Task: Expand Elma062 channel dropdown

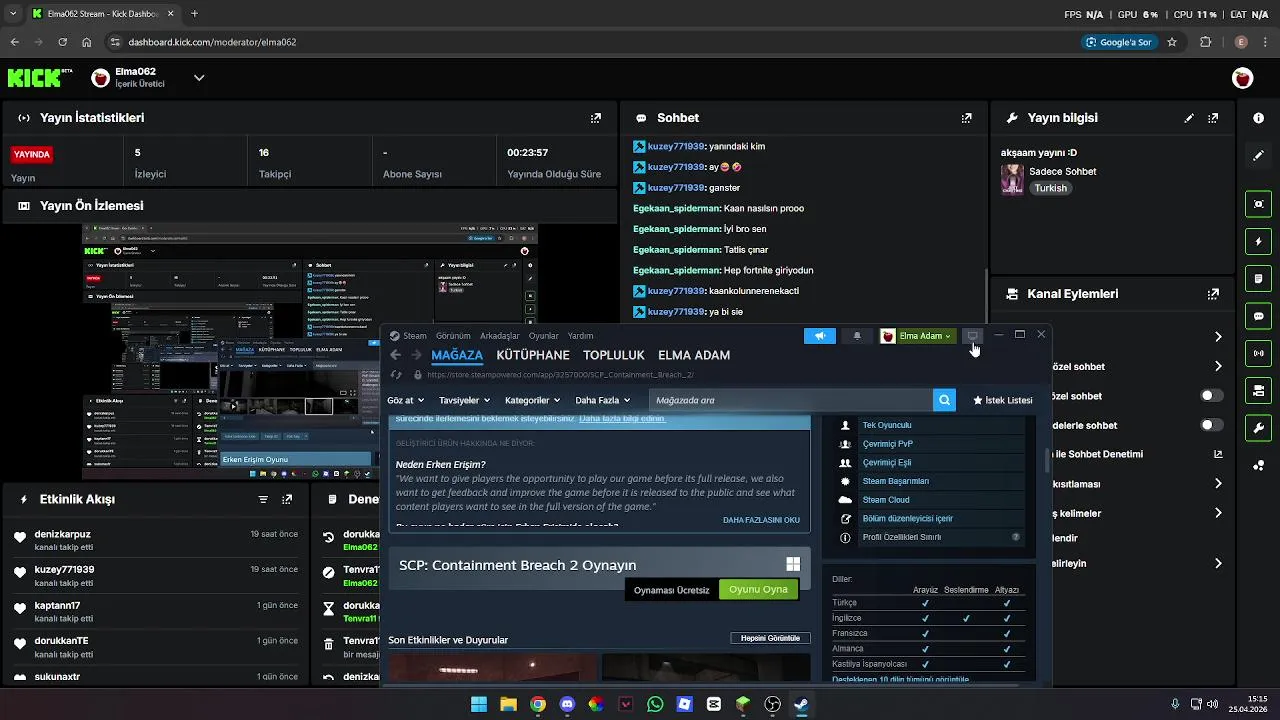Action: (199, 78)
